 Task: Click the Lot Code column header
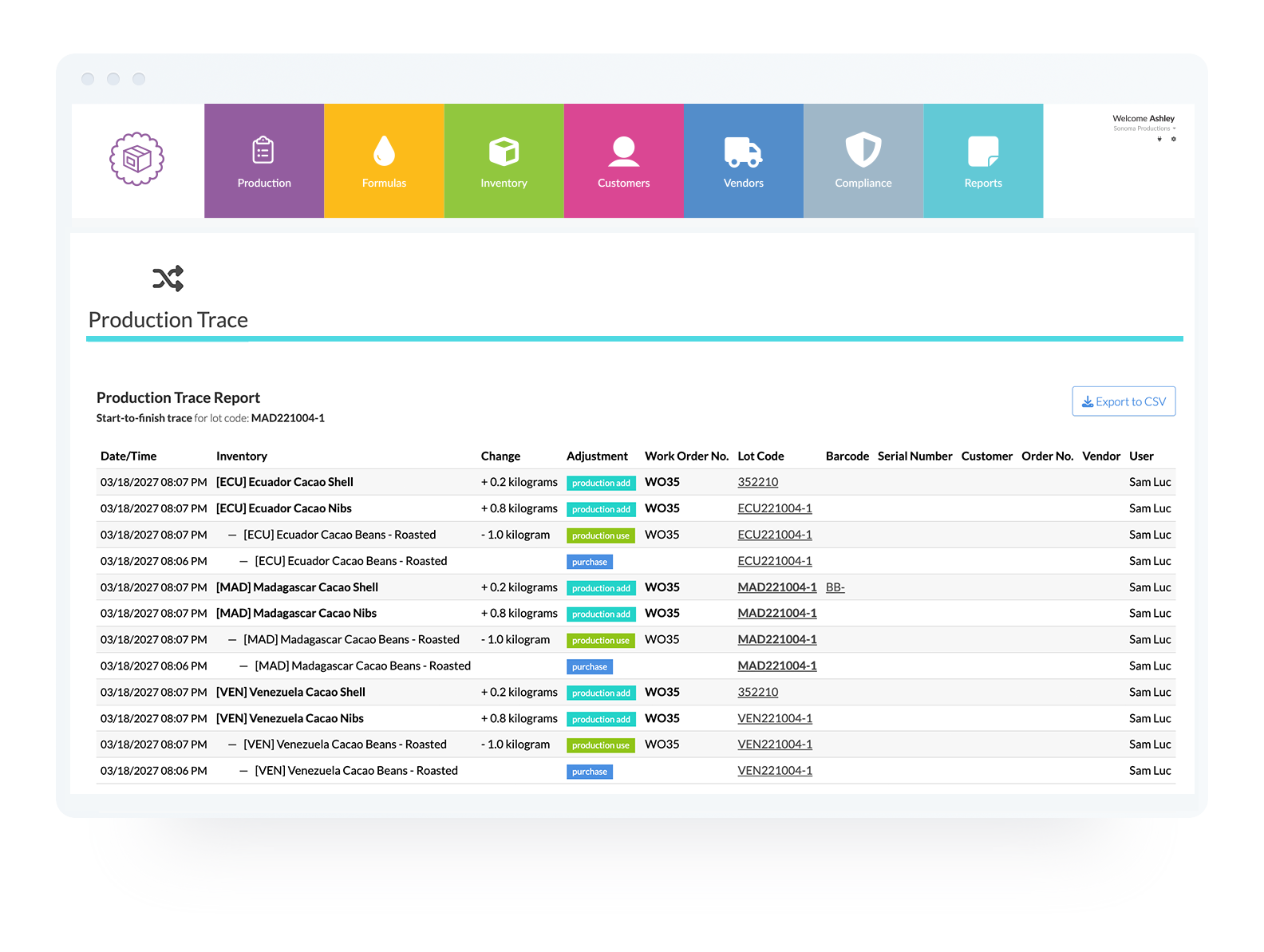(x=760, y=456)
